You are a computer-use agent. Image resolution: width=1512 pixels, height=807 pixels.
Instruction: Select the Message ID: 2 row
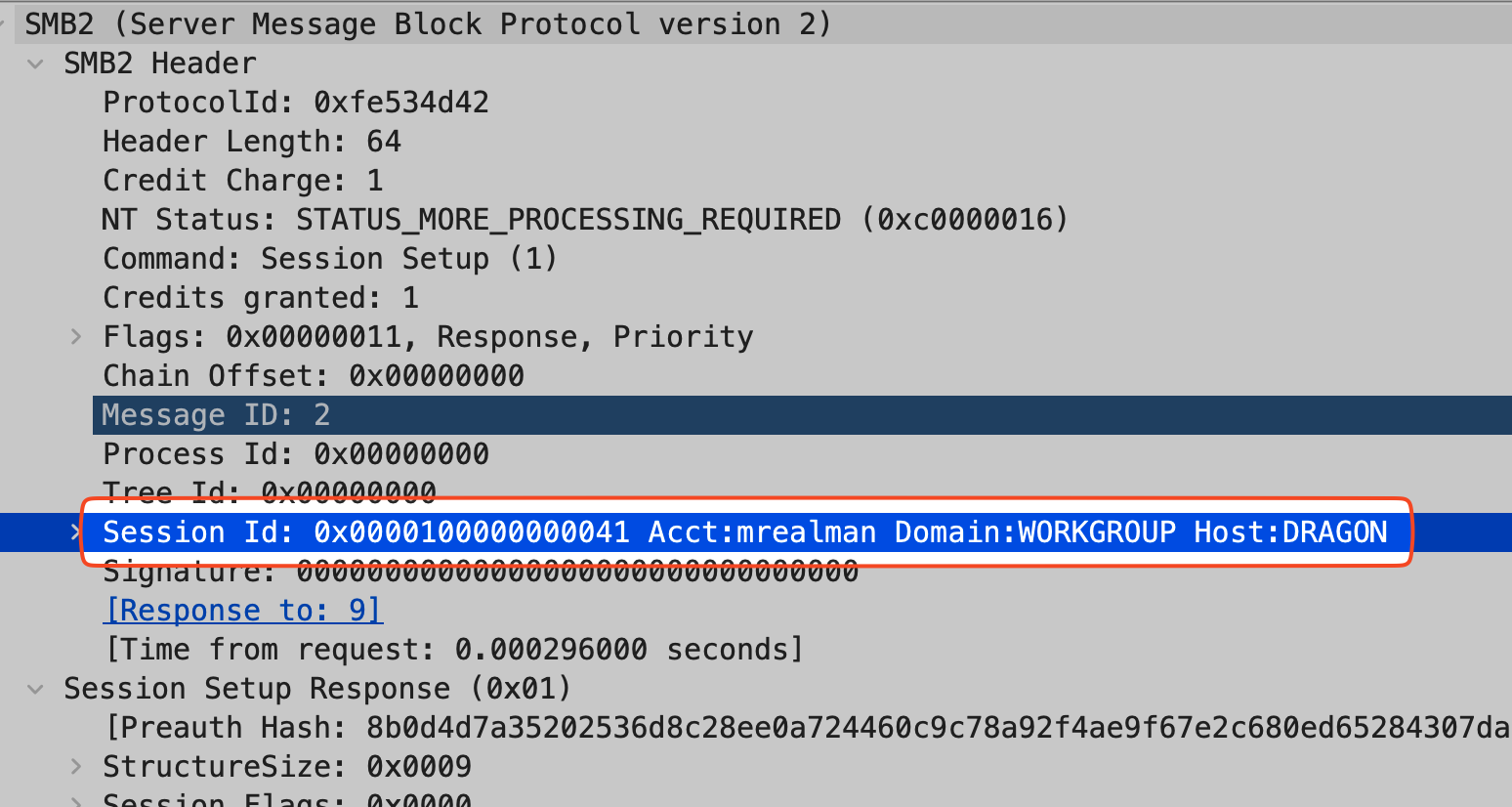(802, 415)
